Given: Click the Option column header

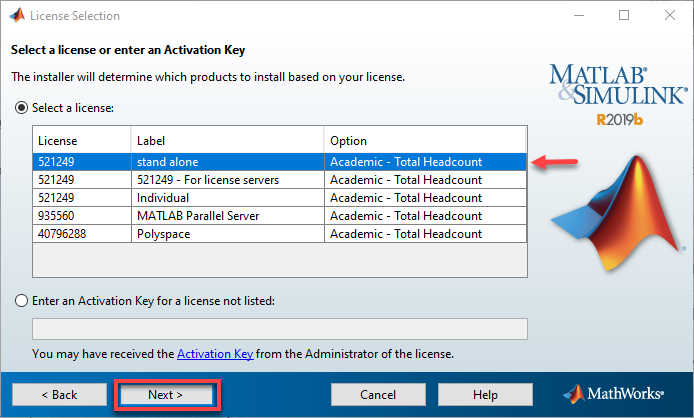Looking at the screenshot, I should [425, 140].
